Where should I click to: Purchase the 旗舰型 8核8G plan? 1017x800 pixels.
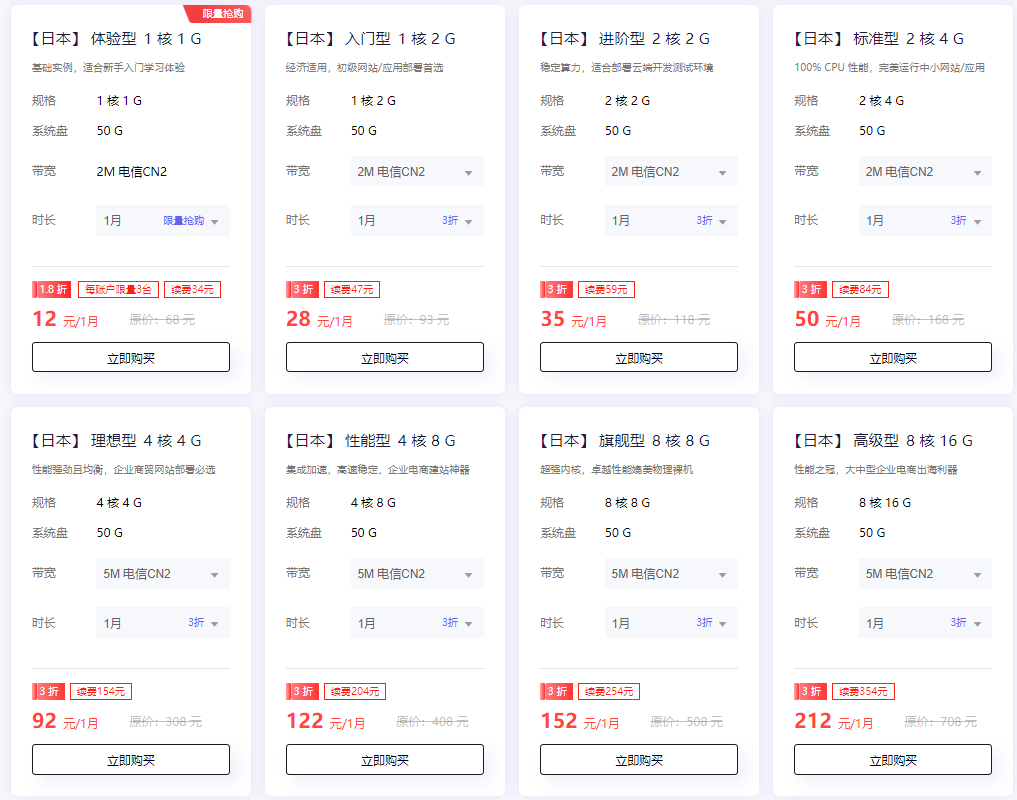tap(639, 760)
